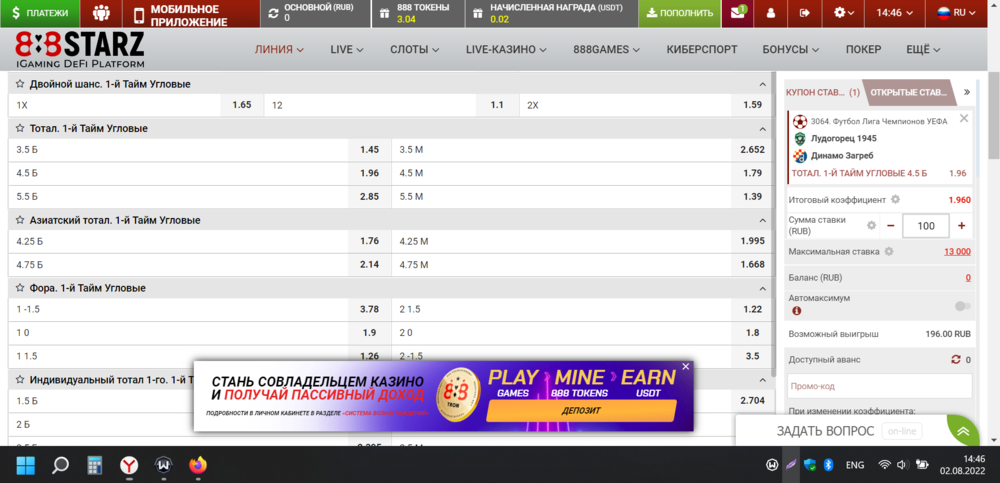This screenshot has width=1000, height=483.
Task: Click the 888 Токены gift icon
Action: pyautogui.click(x=384, y=13)
